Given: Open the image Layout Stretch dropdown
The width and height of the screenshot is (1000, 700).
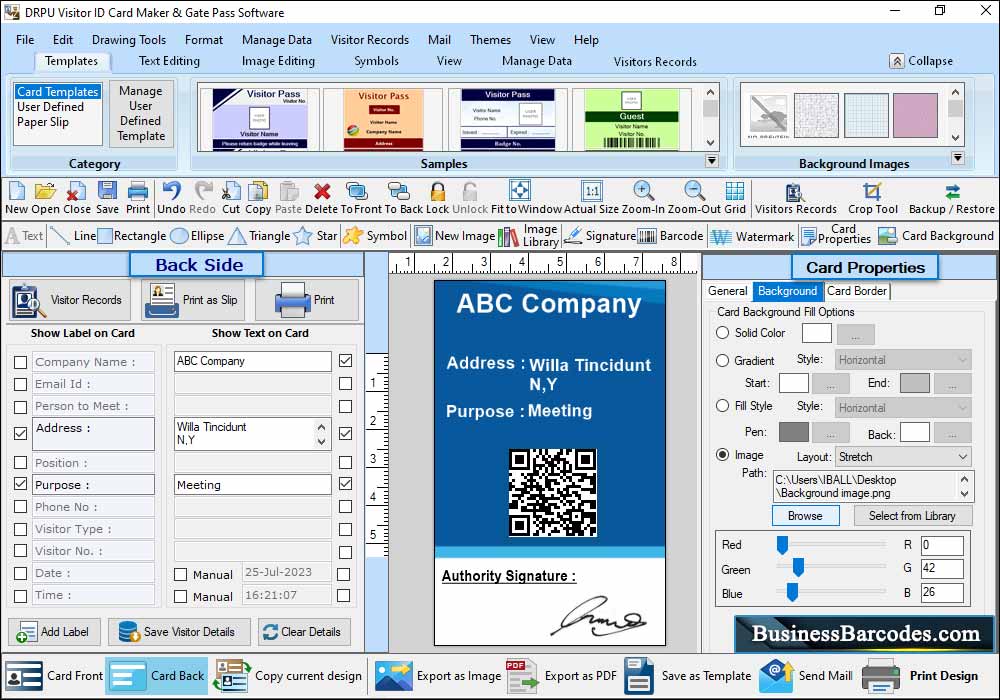Looking at the screenshot, I should click(903, 456).
